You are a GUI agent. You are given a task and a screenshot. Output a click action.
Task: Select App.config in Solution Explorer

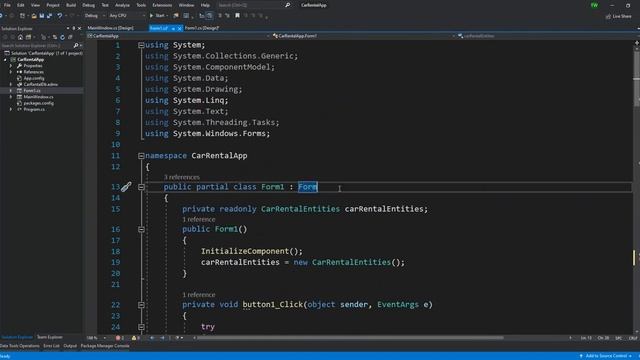coord(34,78)
